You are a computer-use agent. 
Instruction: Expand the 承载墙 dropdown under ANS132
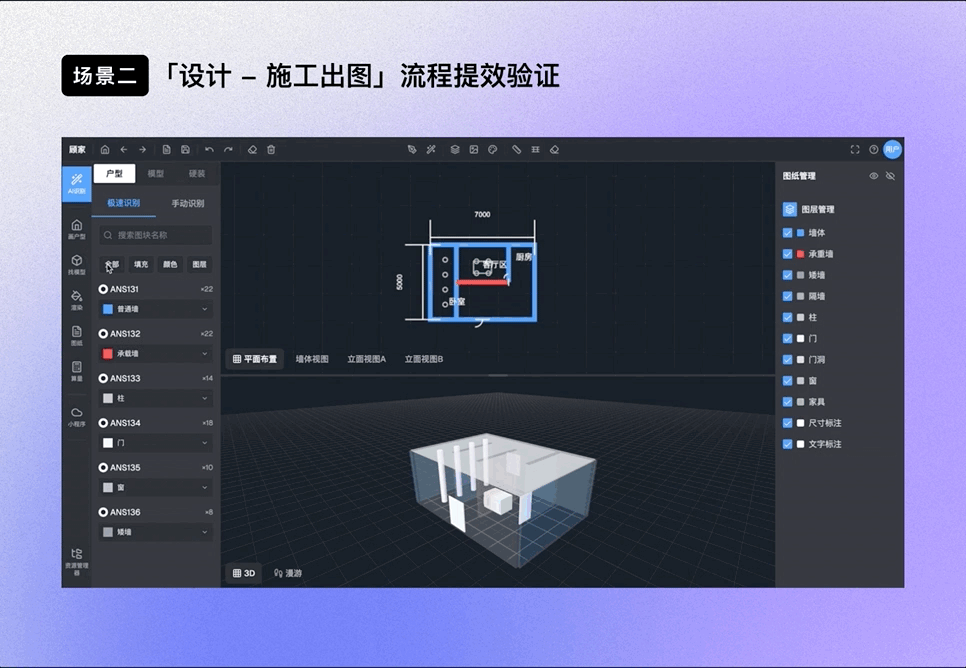(x=156, y=354)
